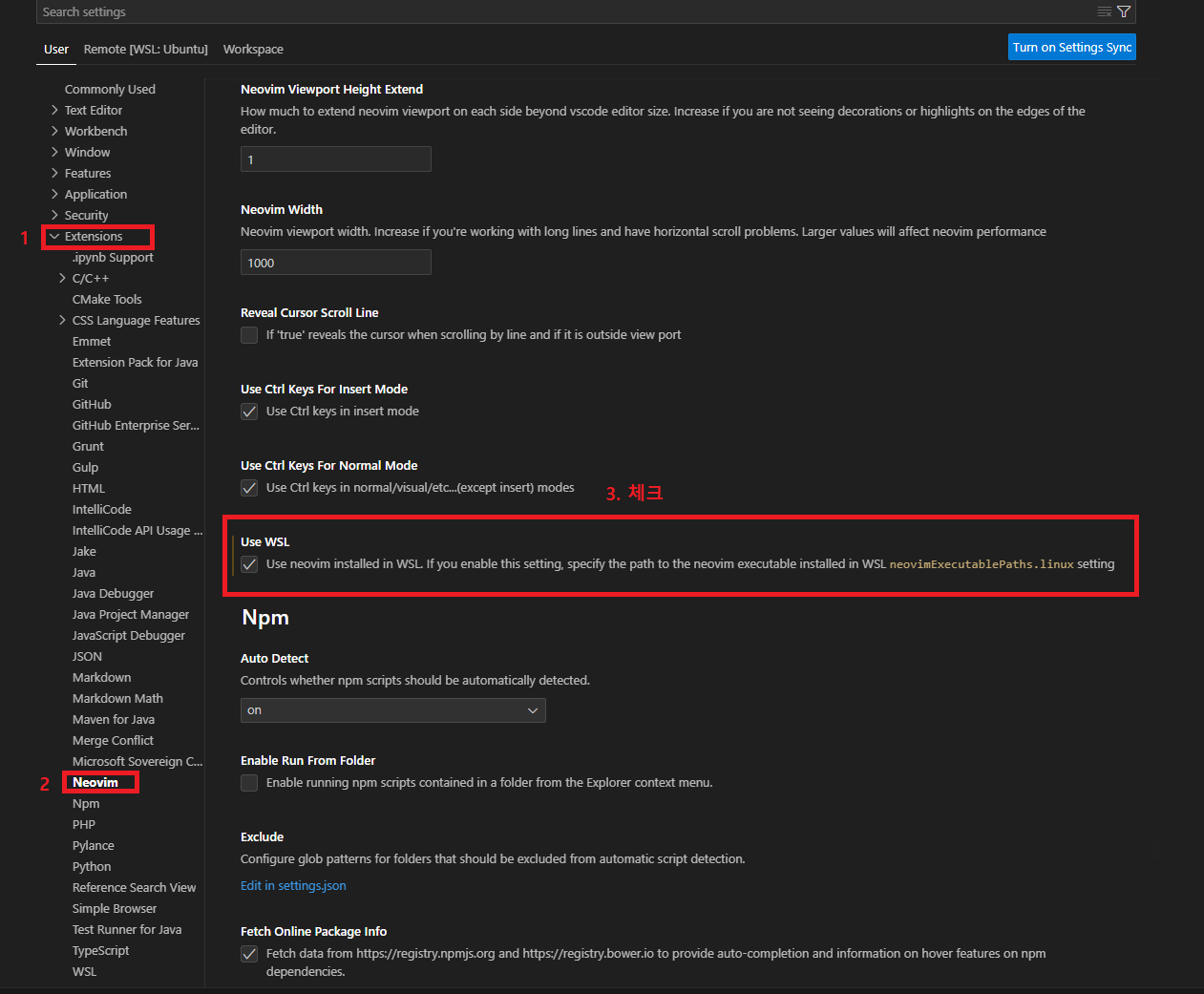Uncheck Use Ctrl keys in insert mode
This screenshot has height=994, width=1204.
point(249,412)
